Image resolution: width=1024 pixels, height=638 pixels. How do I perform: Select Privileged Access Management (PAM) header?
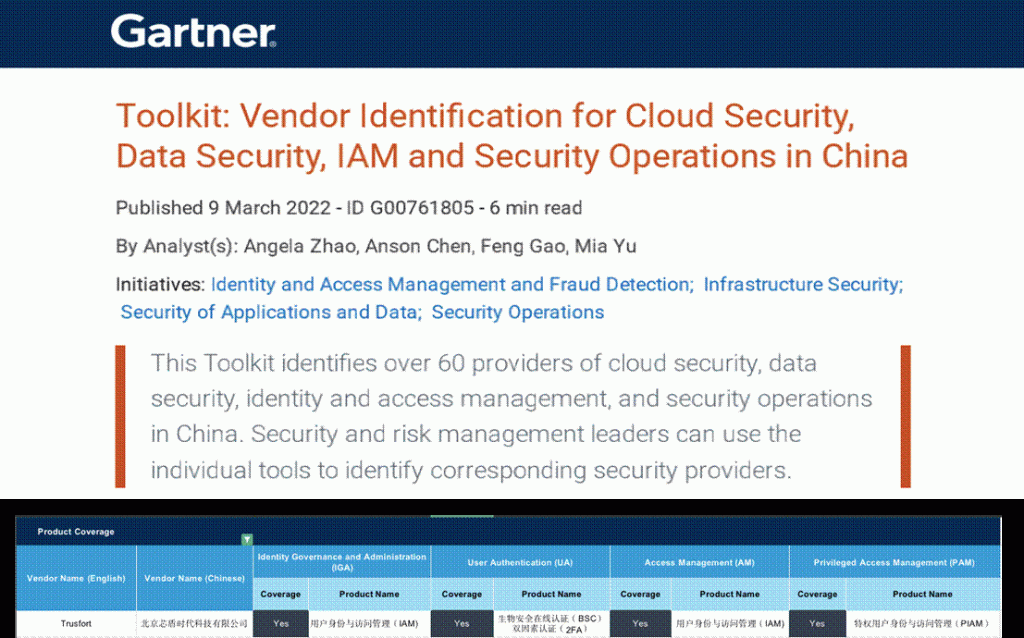[x=894, y=562]
